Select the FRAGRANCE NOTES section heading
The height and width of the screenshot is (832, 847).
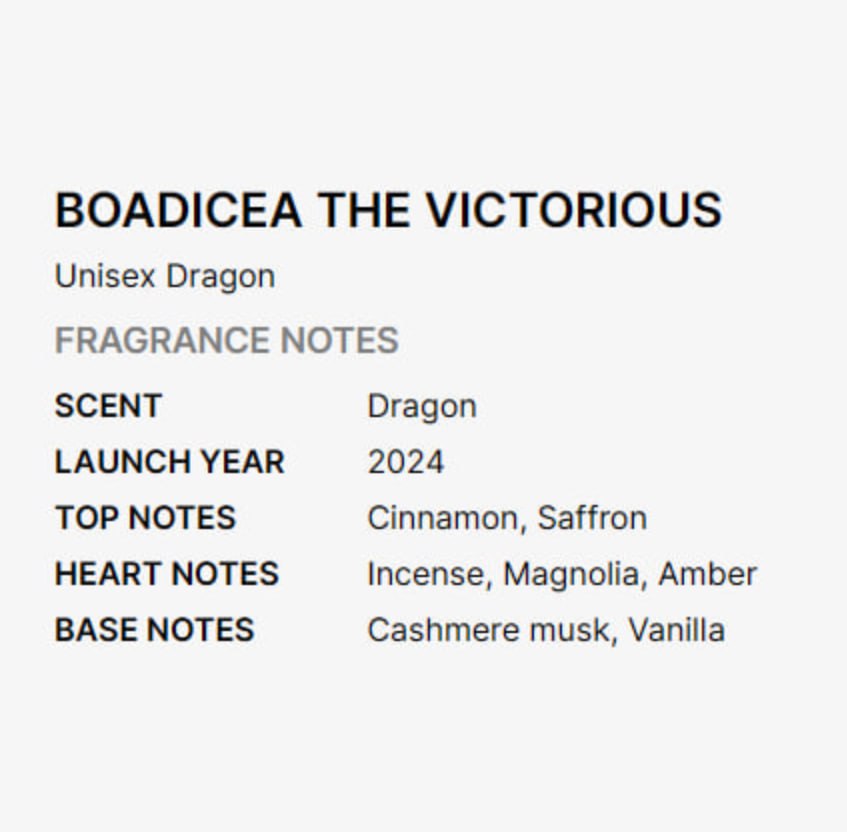[x=227, y=341]
